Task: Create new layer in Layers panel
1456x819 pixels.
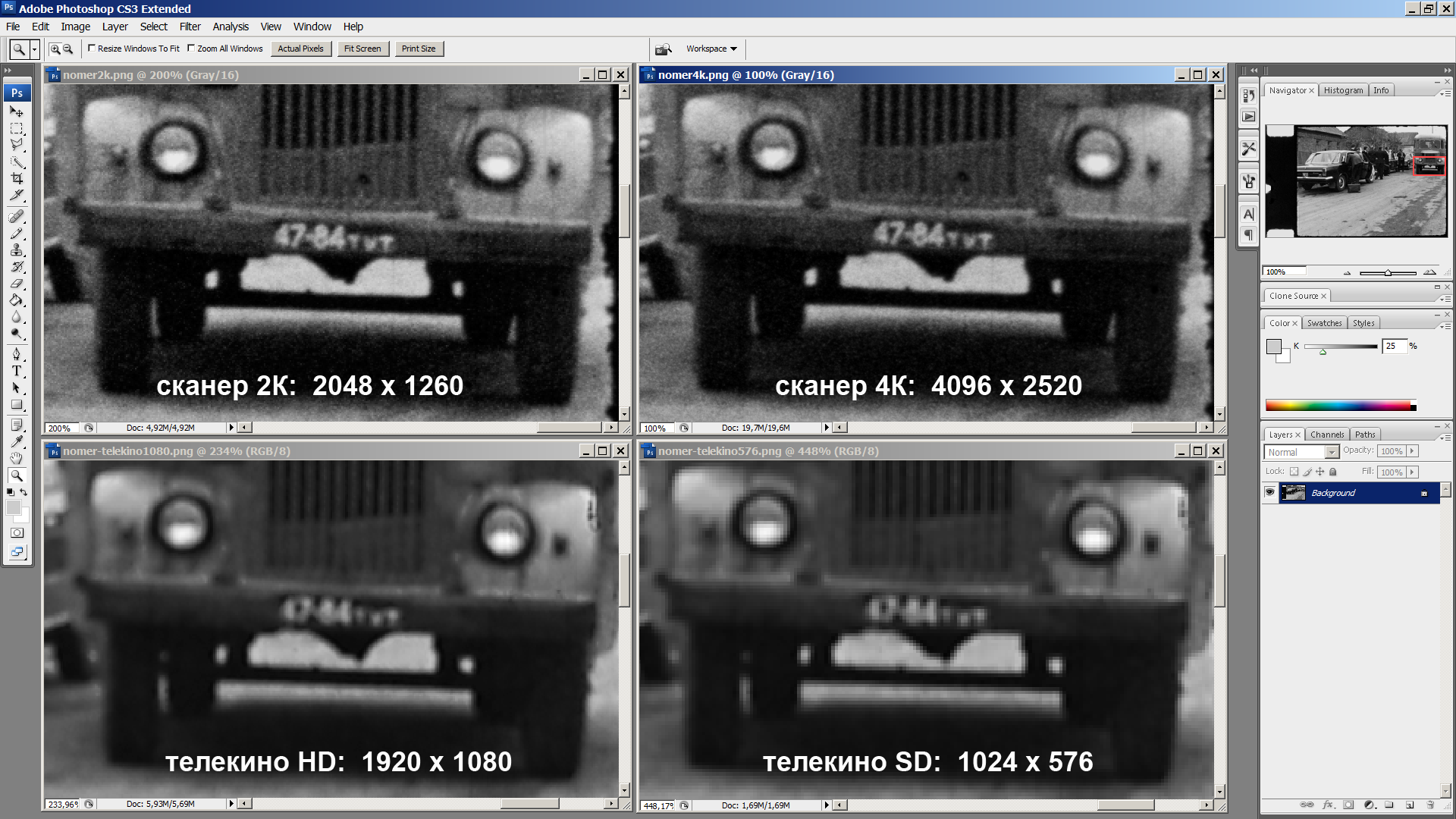Action: click(1409, 805)
